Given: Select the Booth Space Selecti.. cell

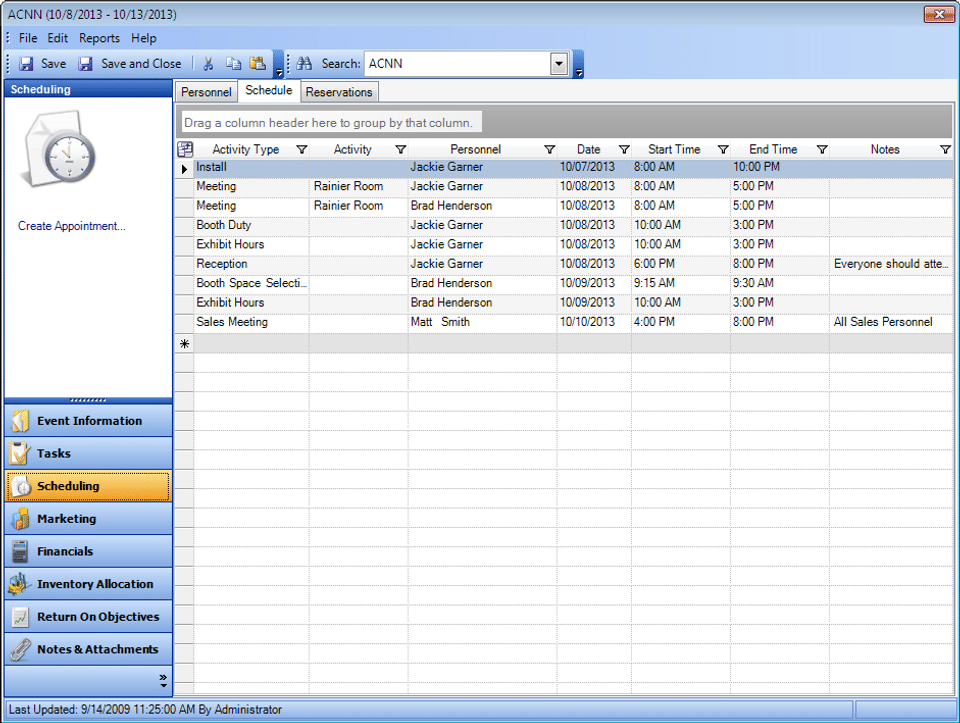Looking at the screenshot, I should [252, 283].
